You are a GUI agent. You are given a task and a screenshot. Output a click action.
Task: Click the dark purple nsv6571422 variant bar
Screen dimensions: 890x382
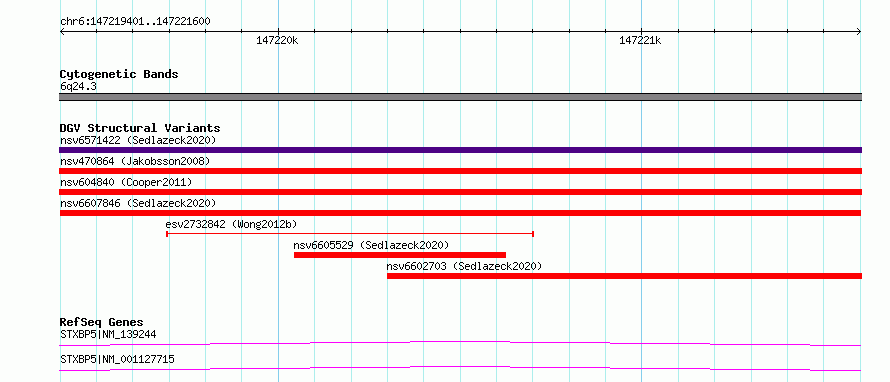(460, 150)
